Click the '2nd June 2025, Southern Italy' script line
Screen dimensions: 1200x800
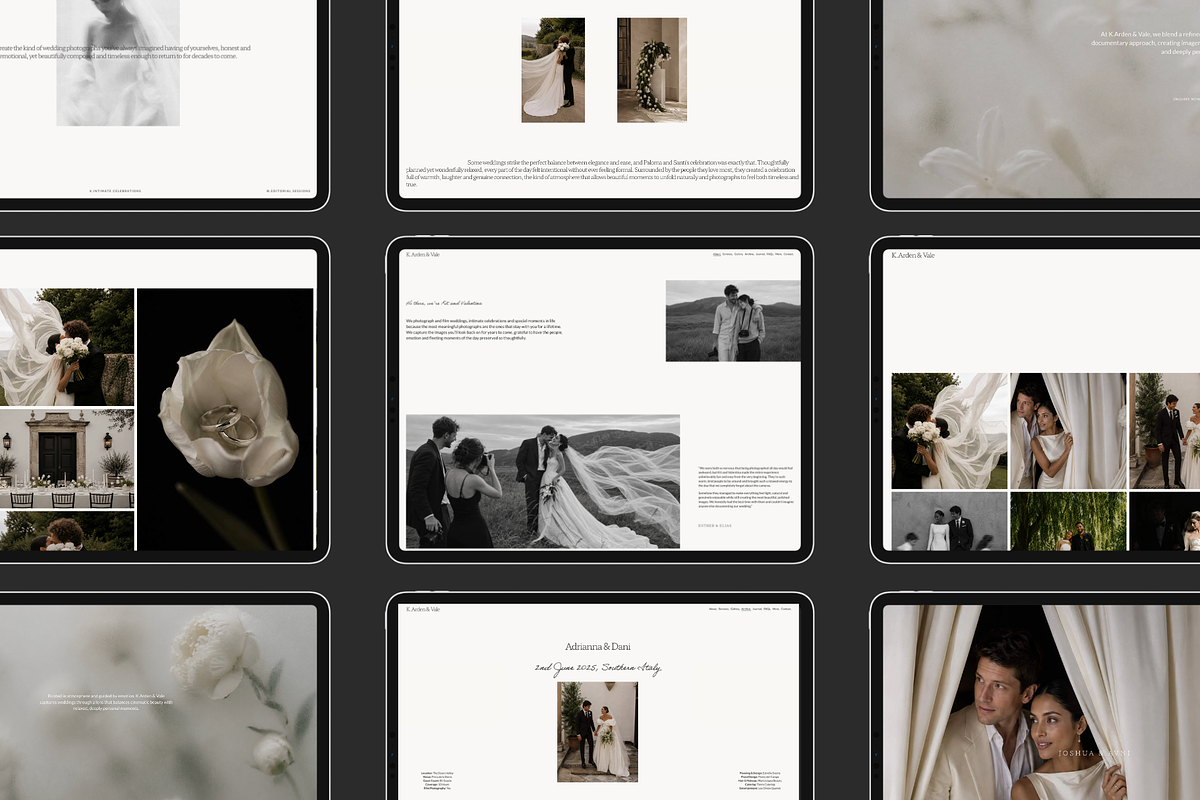coord(598,668)
